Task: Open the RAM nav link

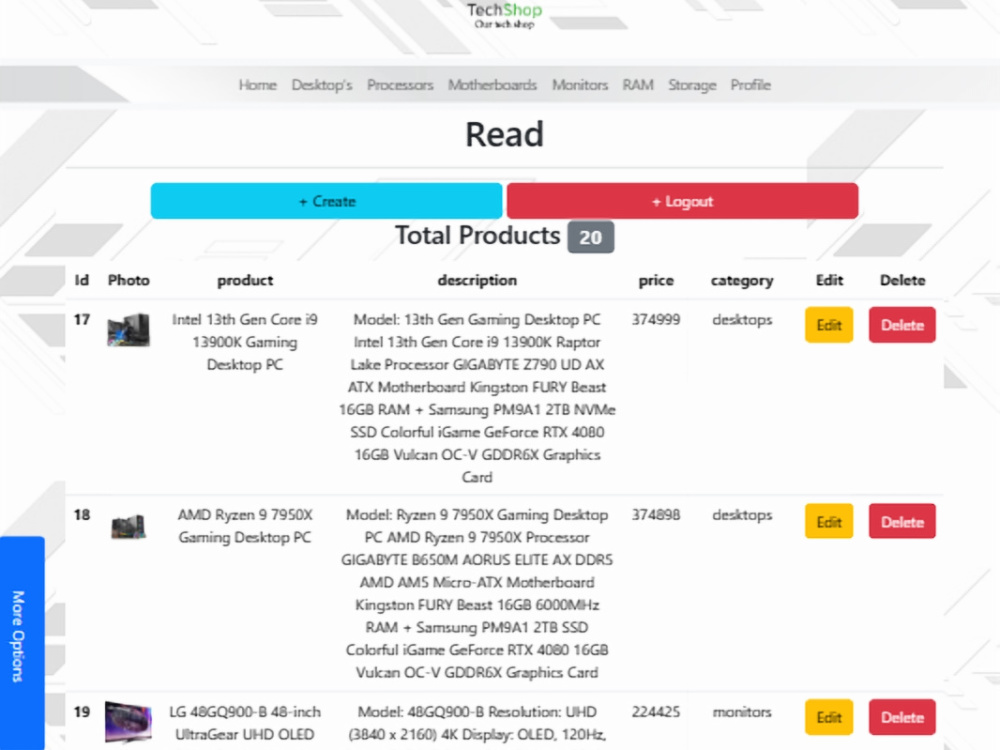Action: pyautogui.click(x=638, y=85)
